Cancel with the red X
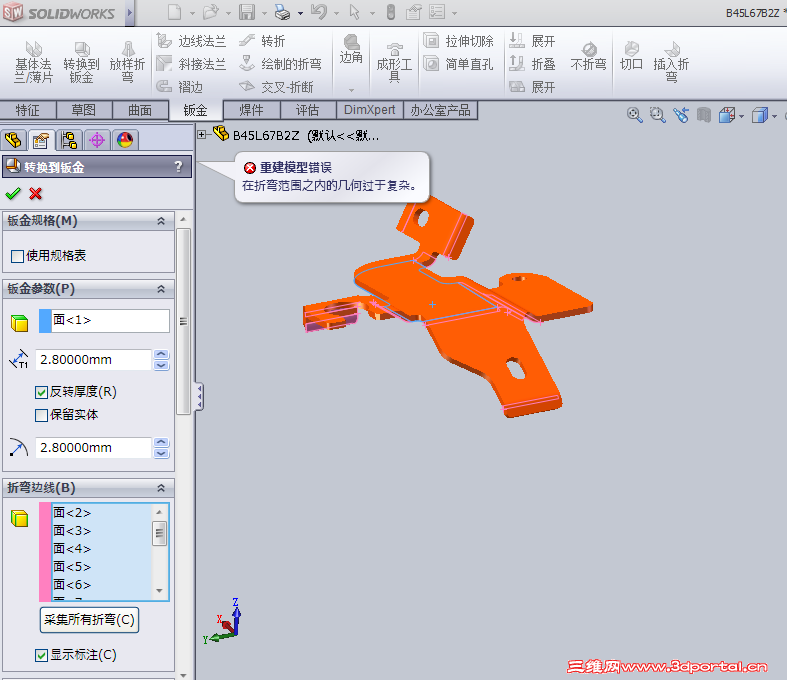Viewport: 787px width, 680px height. (35, 193)
